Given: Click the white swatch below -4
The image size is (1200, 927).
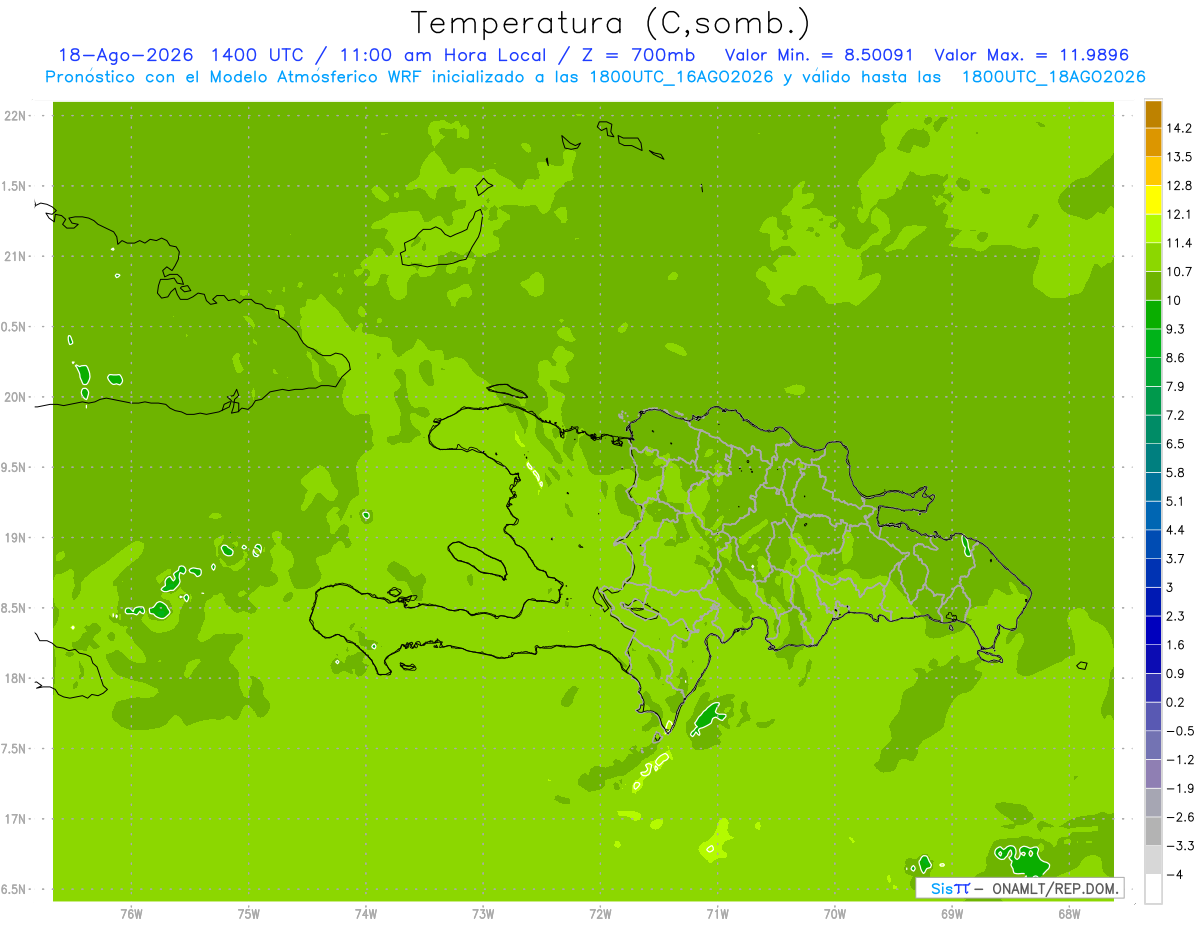Looking at the screenshot, I should [1153, 889].
